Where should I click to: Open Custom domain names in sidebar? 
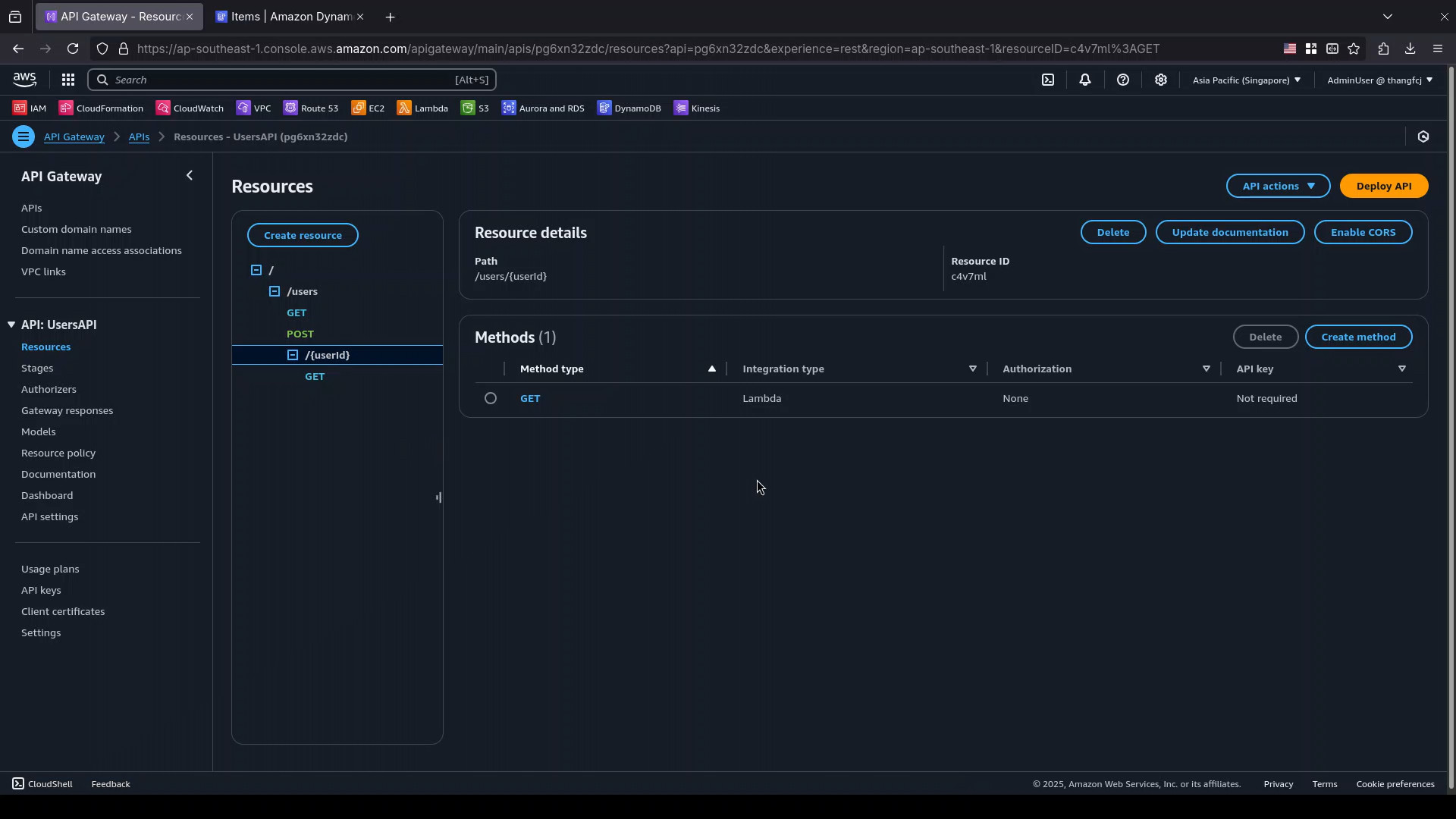click(76, 229)
